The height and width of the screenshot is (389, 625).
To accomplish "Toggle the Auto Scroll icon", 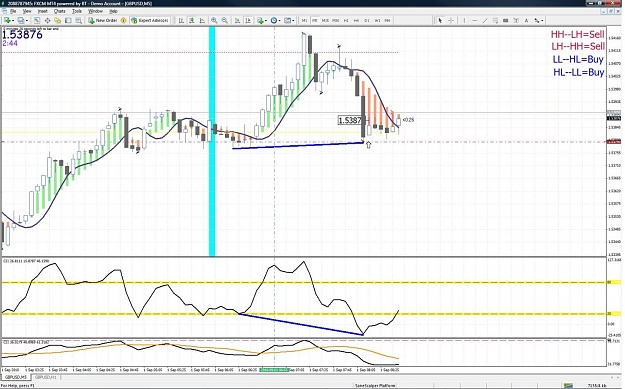I will (237, 20).
